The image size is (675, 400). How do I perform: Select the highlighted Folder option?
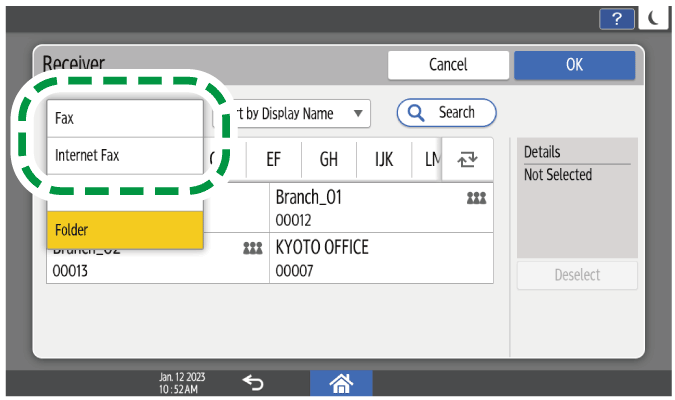pyautogui.click(x=125, y=230)
